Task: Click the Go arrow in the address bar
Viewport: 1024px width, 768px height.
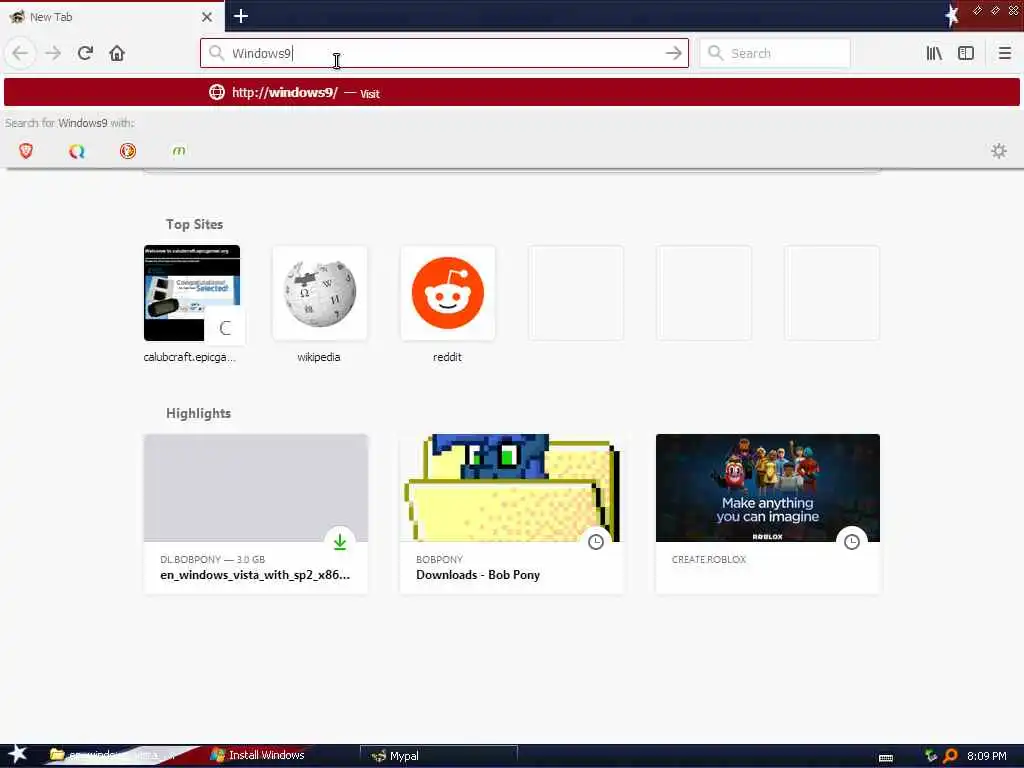Action: pos(673,53)
